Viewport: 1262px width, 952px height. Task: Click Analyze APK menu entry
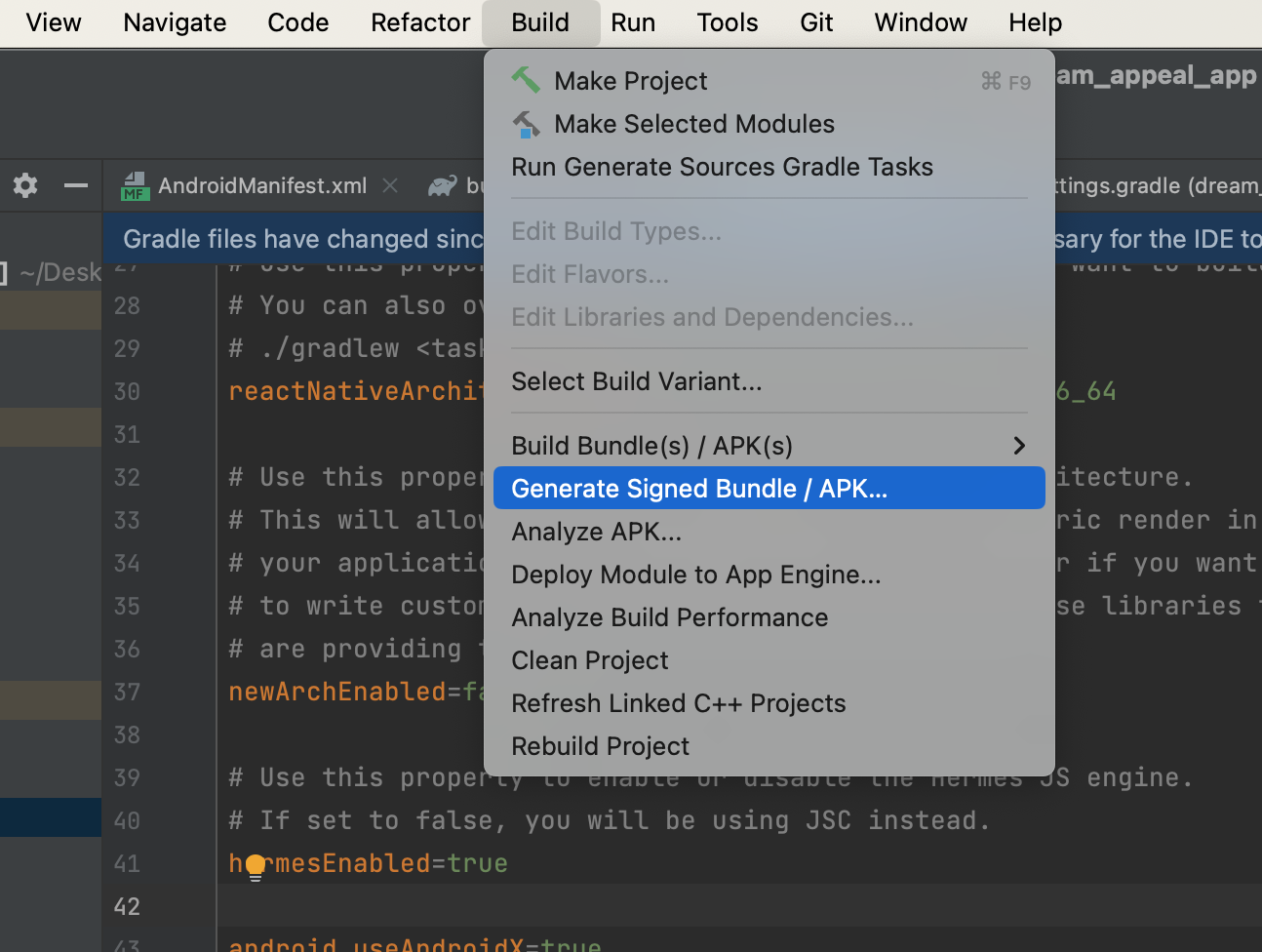596,532
